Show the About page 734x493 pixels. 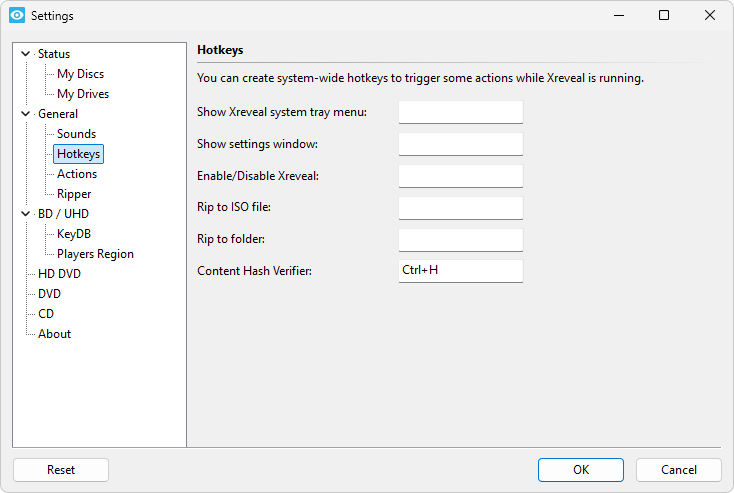point(54,334)
